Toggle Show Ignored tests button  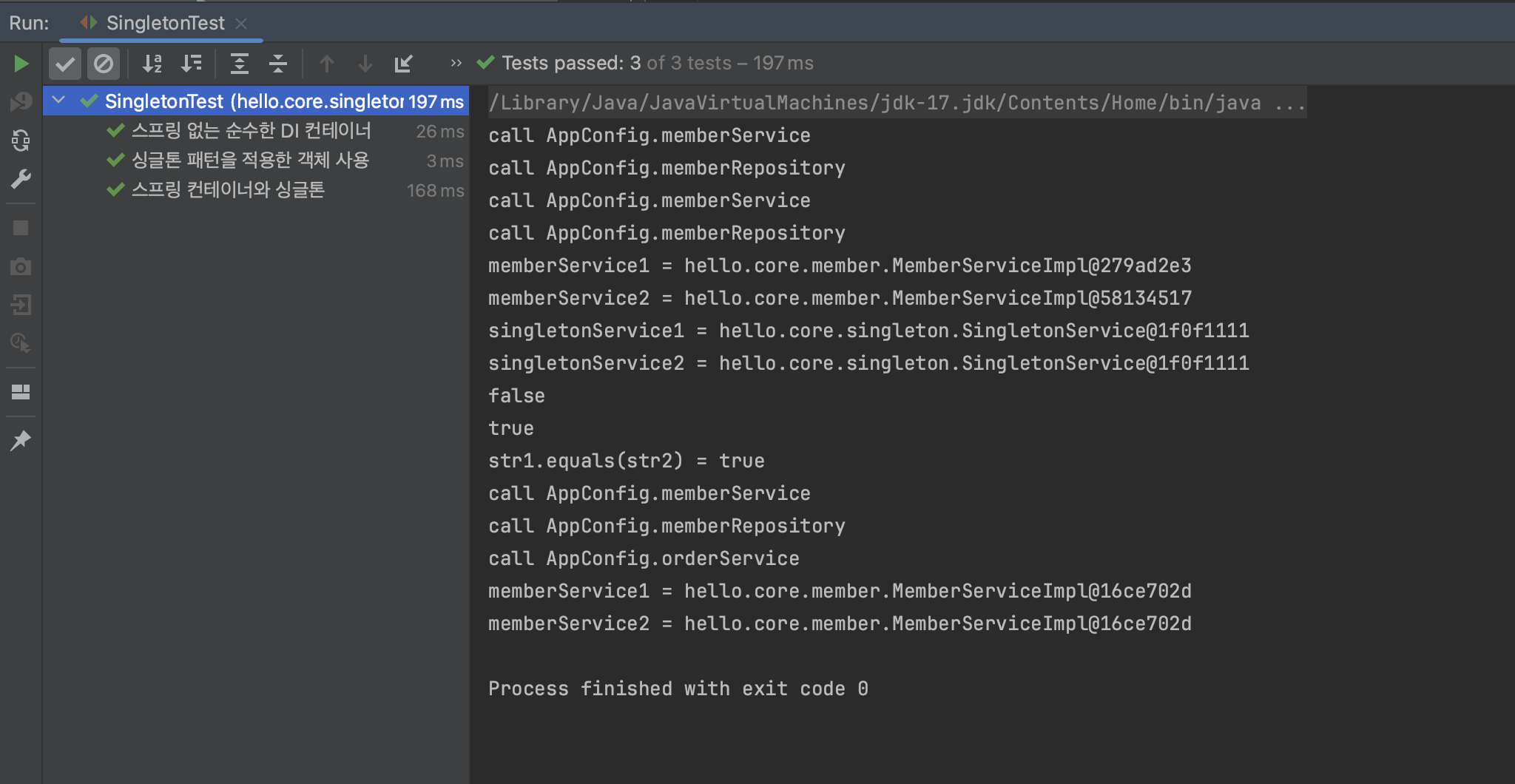pos(104,64)
